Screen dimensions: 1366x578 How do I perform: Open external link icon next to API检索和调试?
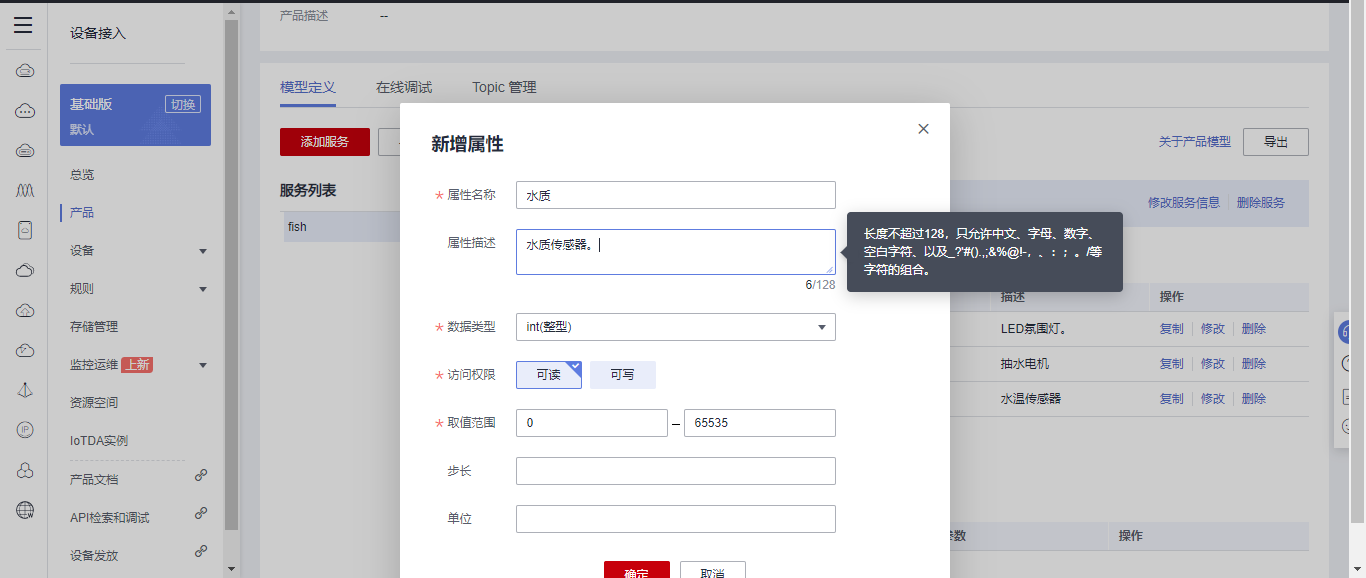pyautogui.click(x=201, y=514)
